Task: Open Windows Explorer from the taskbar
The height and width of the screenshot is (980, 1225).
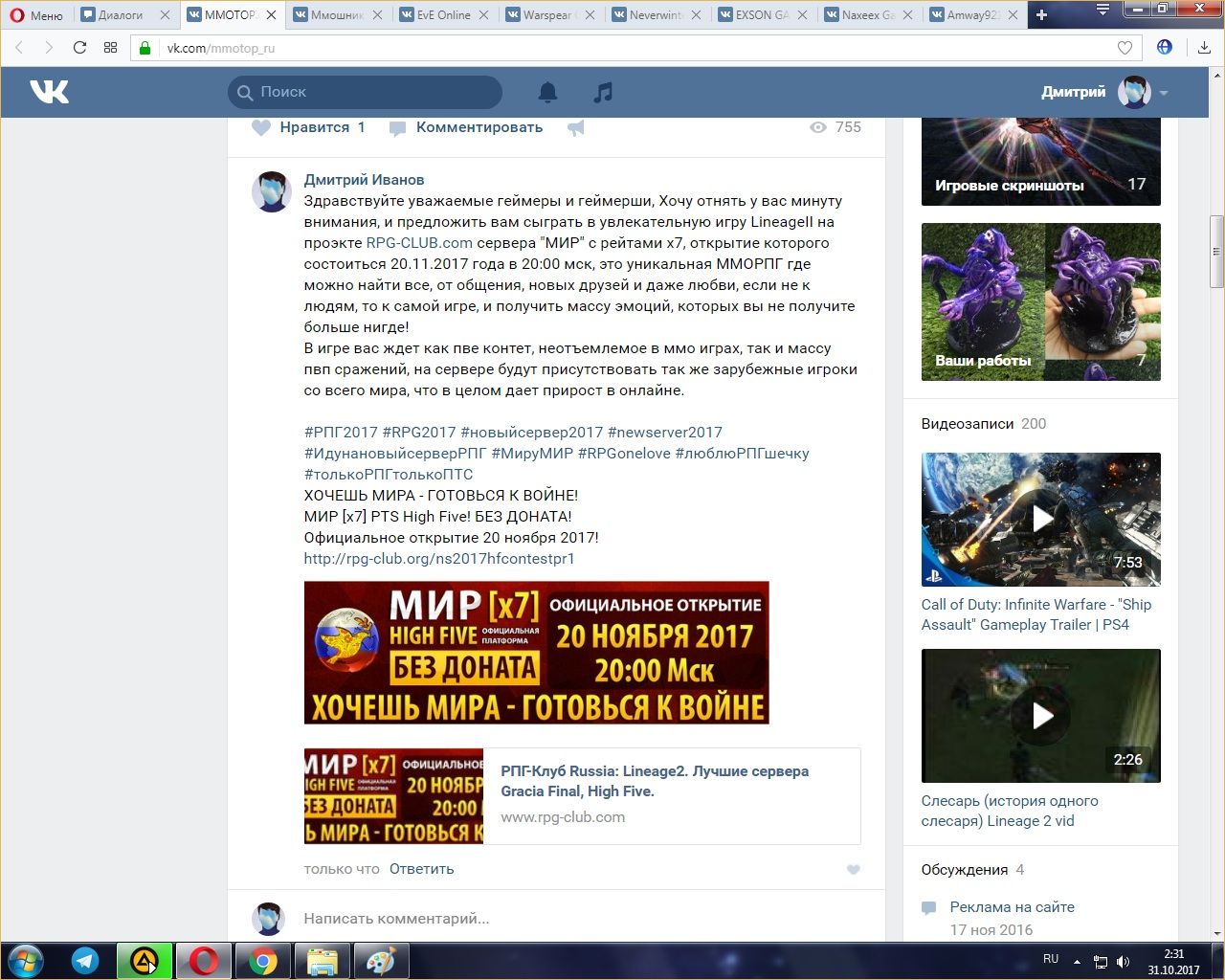Action: click(x=323, y=961)
